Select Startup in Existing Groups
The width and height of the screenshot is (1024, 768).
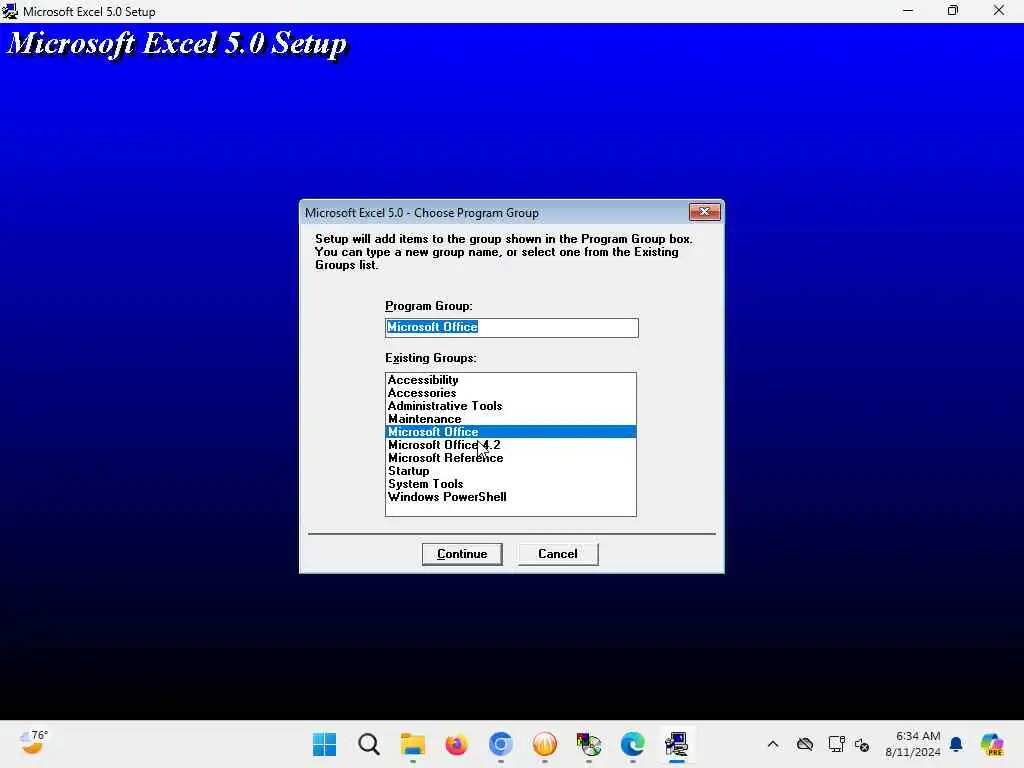click(511, 471)
